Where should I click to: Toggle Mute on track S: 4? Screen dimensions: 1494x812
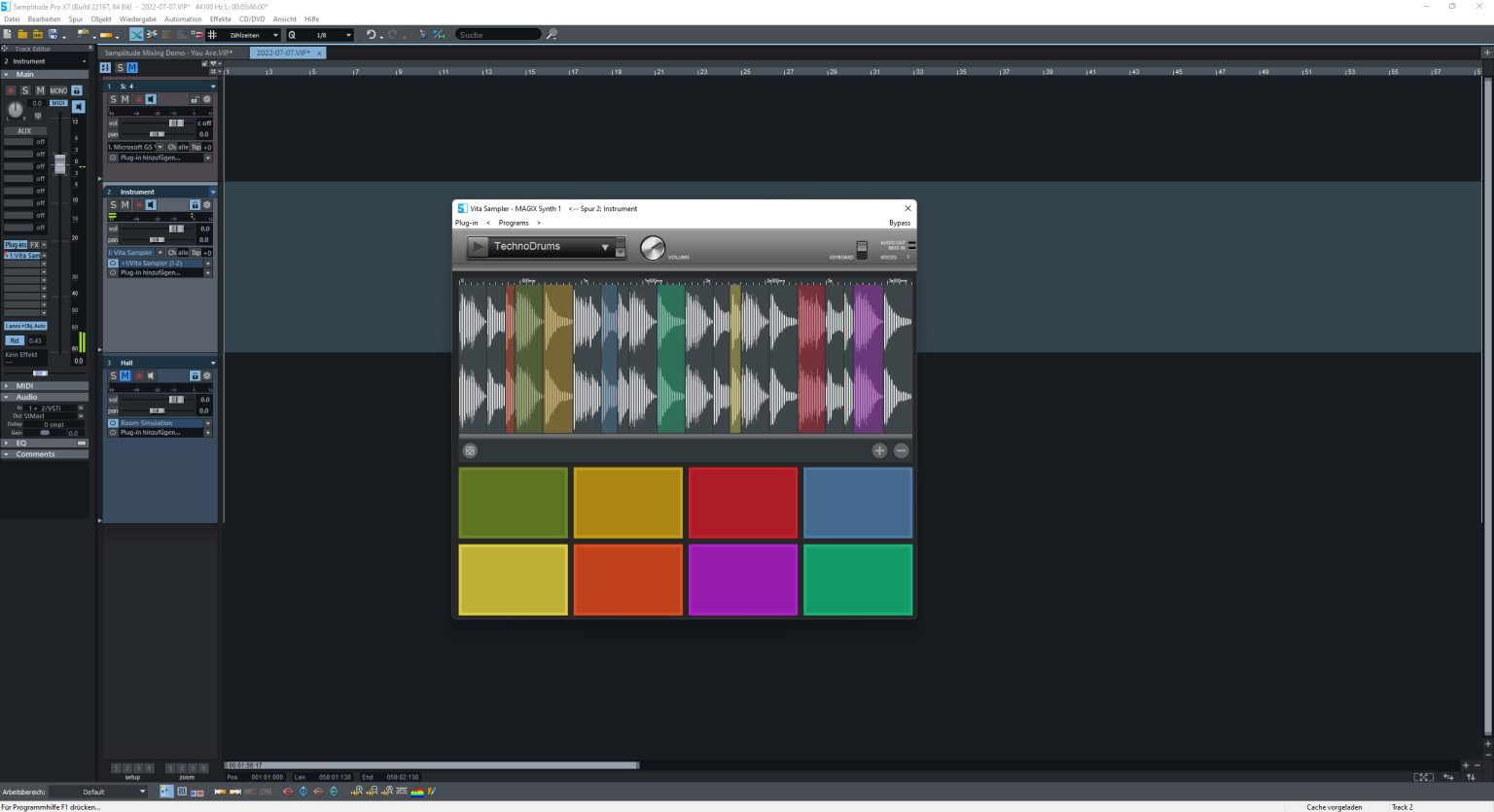(124, 99)
